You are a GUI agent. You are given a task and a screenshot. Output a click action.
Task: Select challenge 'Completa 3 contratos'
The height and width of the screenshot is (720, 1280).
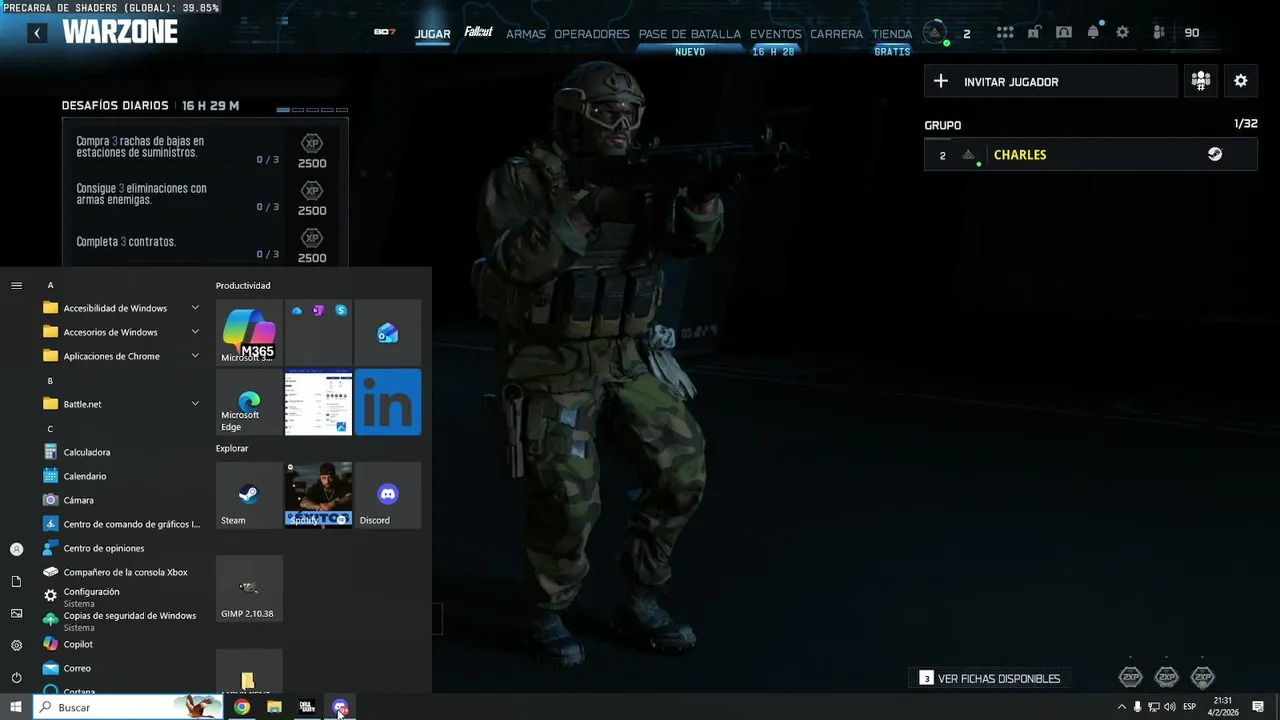pyautogui.click(x=205, y=242)
